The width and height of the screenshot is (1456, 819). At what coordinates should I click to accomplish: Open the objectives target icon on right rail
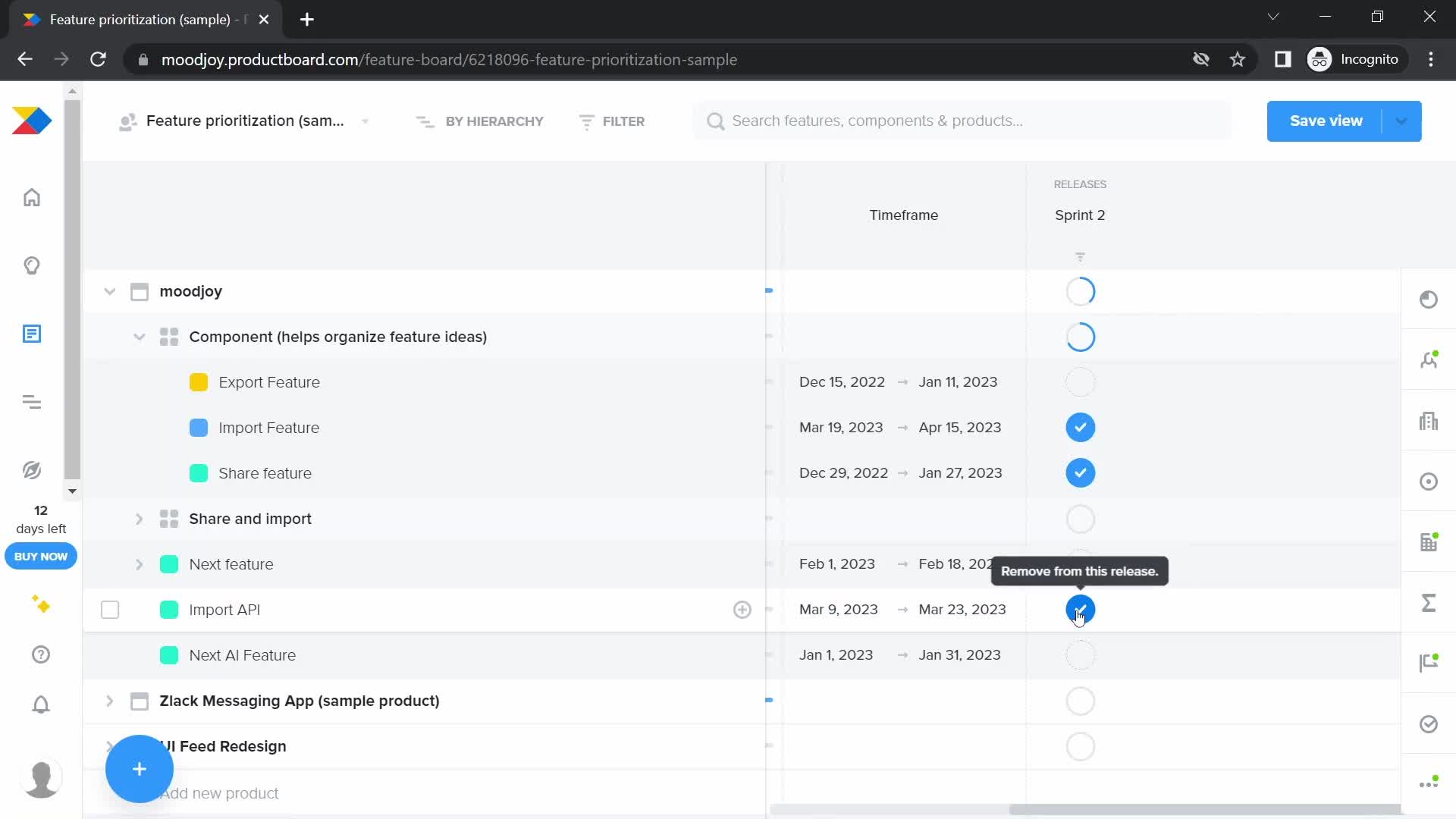(1429, 482)
